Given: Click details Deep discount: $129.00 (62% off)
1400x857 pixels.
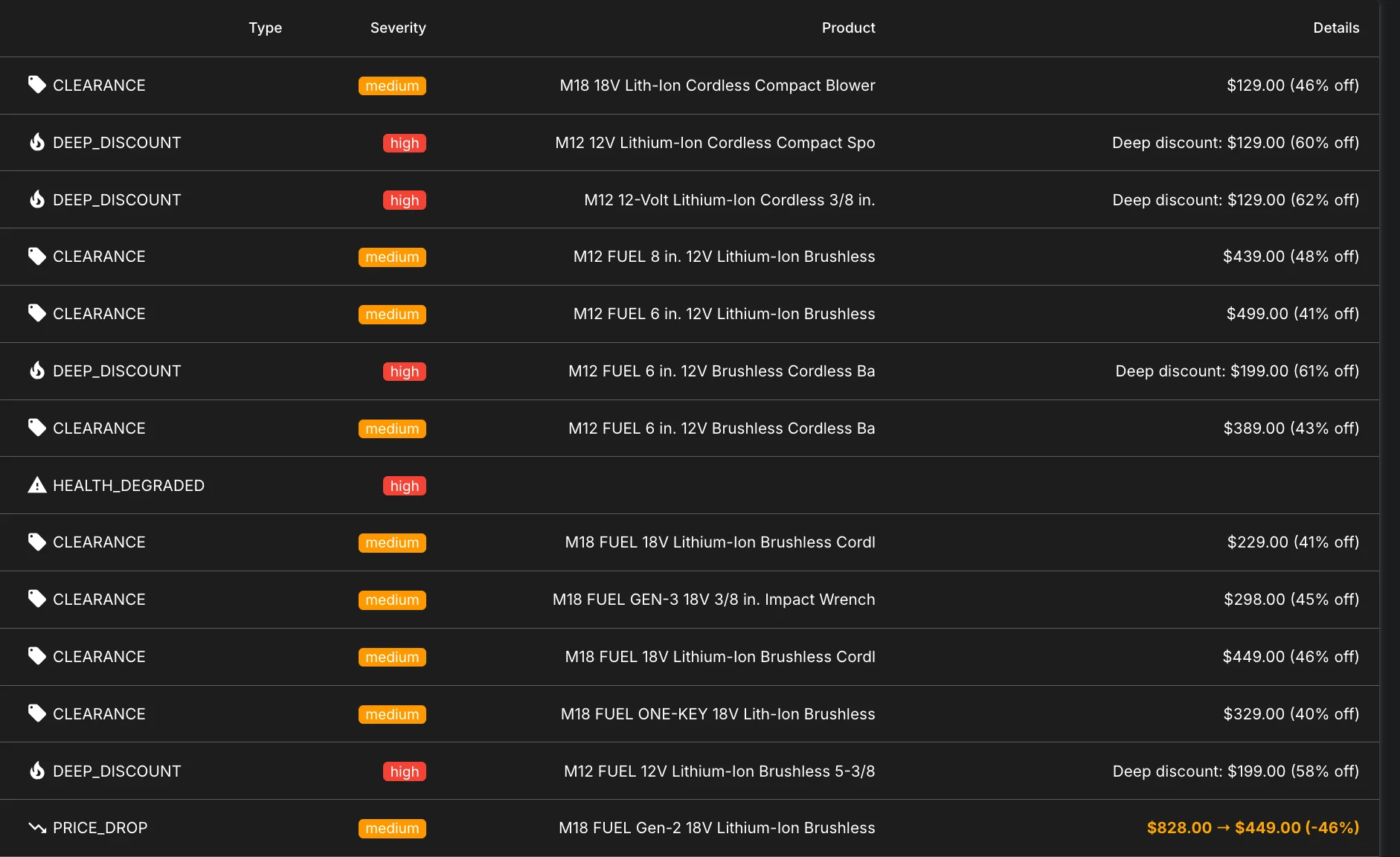Looking at the screenshot, I should click(1236, 200).
